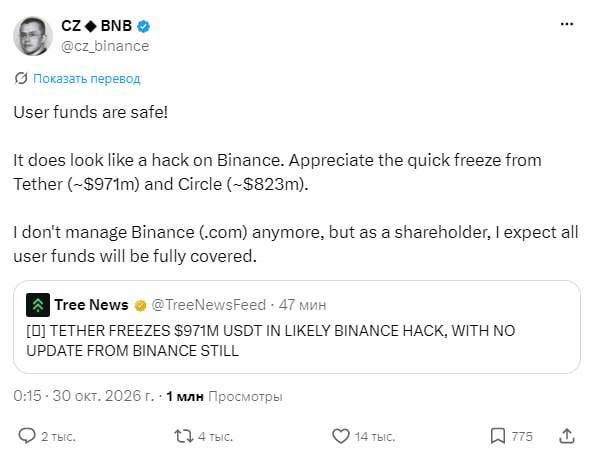
Task: Click the repost arrows icon
Action: [184, 436]
